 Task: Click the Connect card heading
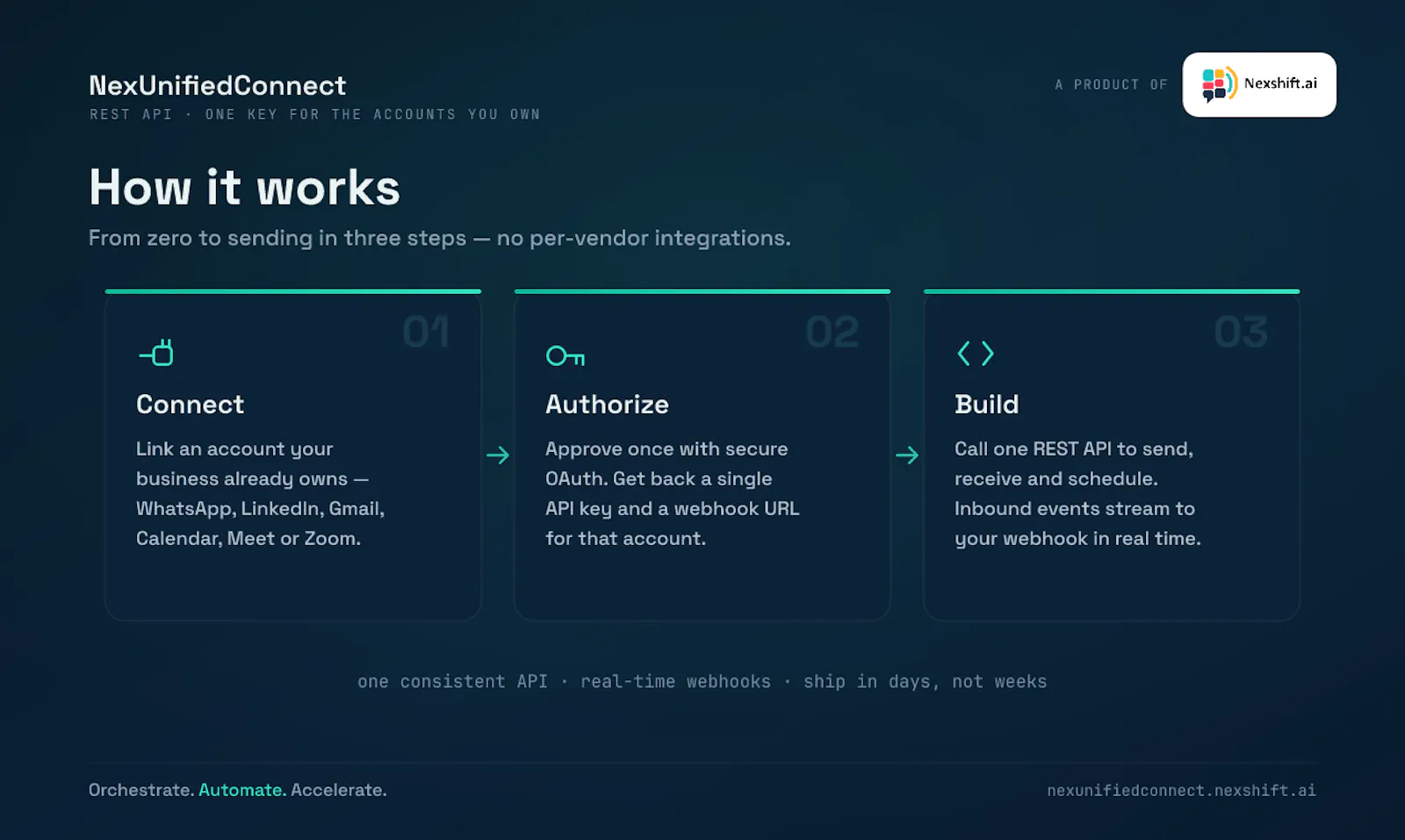[190, 405]
